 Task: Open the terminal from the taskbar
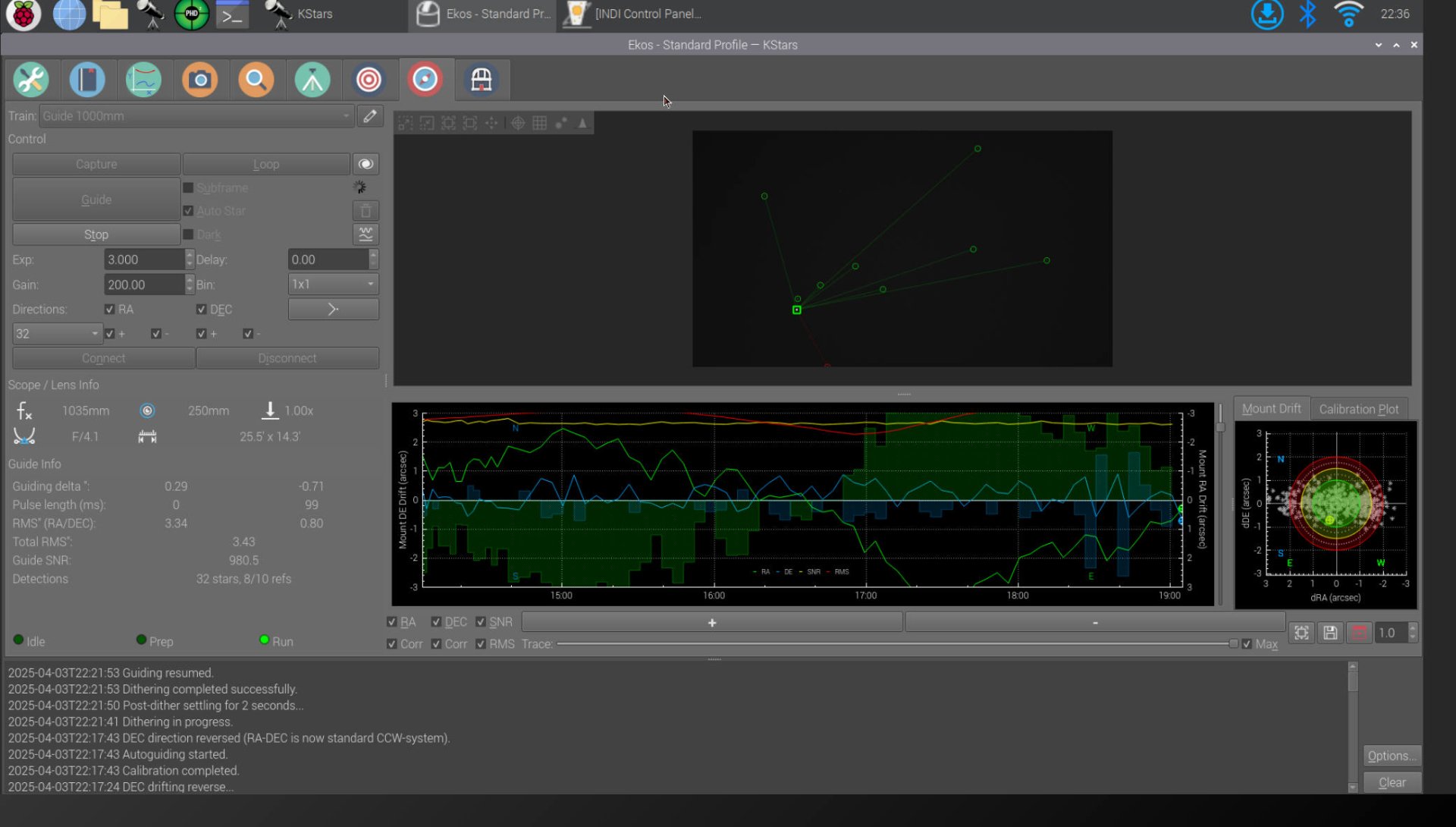coord(232,14)
